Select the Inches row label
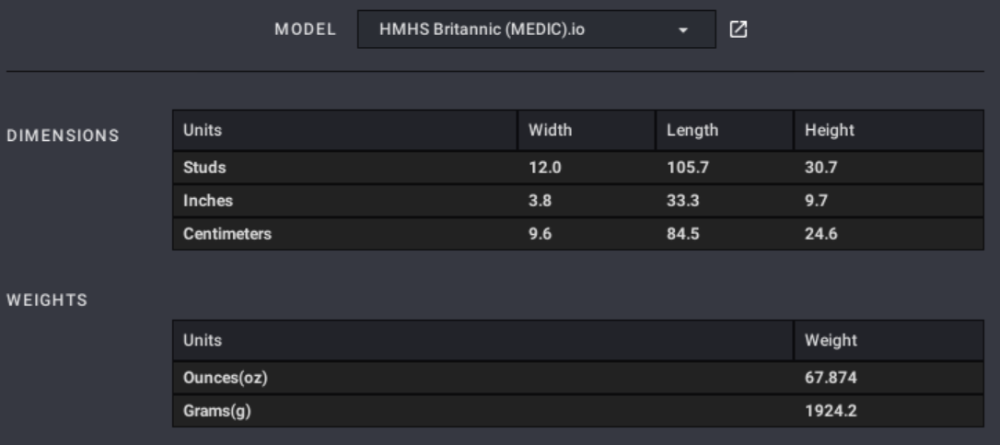This screenshot has height=445, width=1000. click(x=208, y=201)
